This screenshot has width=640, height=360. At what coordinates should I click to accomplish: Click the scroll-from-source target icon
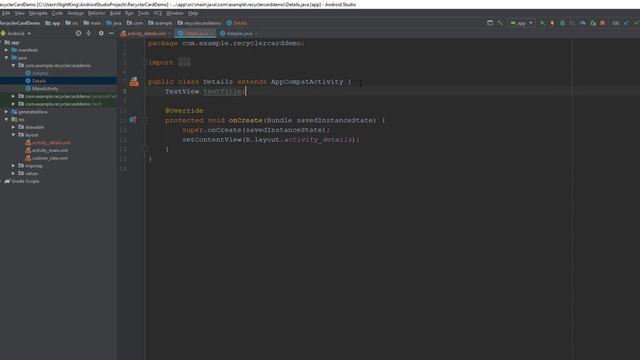78,33
